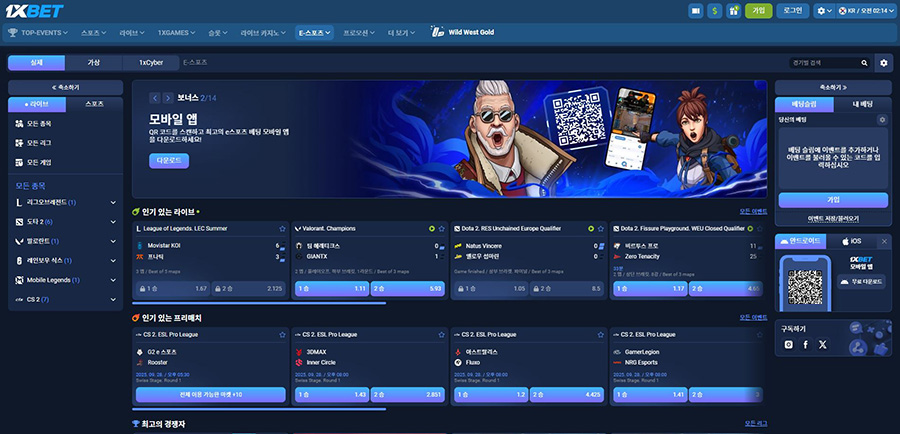Play live stream for Dota 2 RES Unchained

tap(591, 228)
